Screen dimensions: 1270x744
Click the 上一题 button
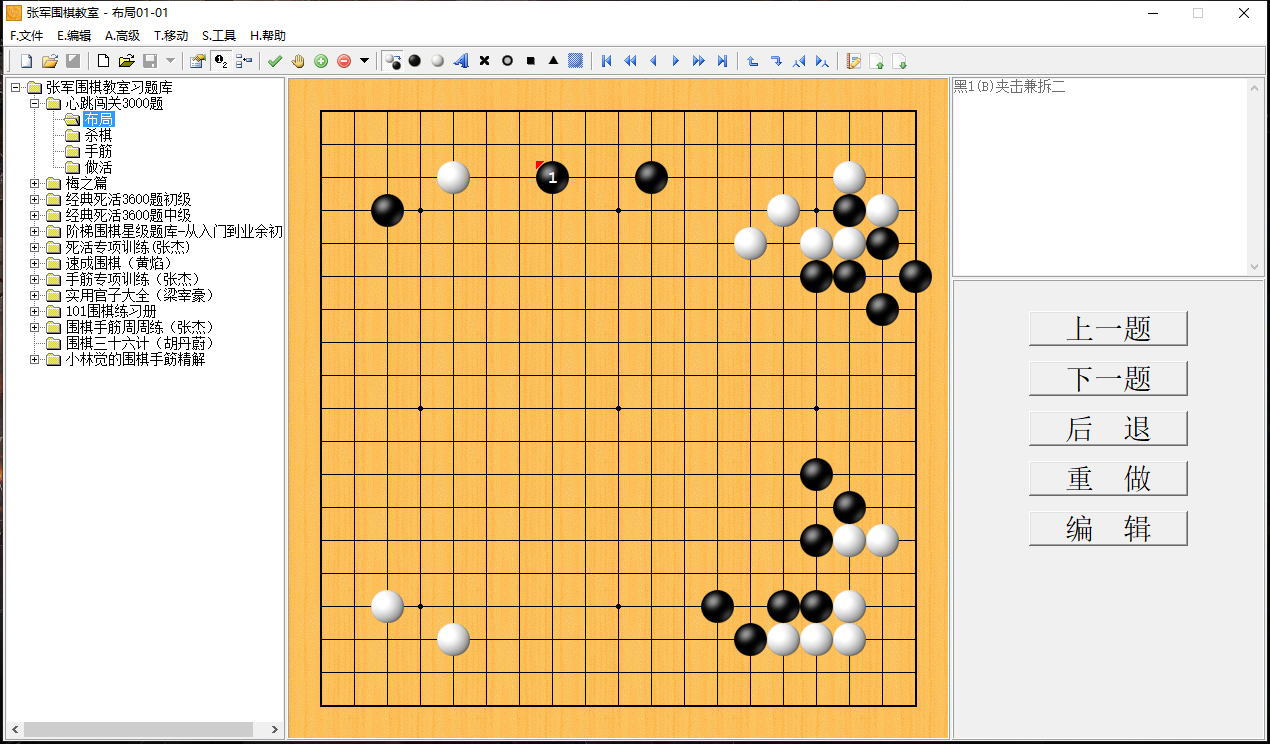click(x=1108, y=329)
